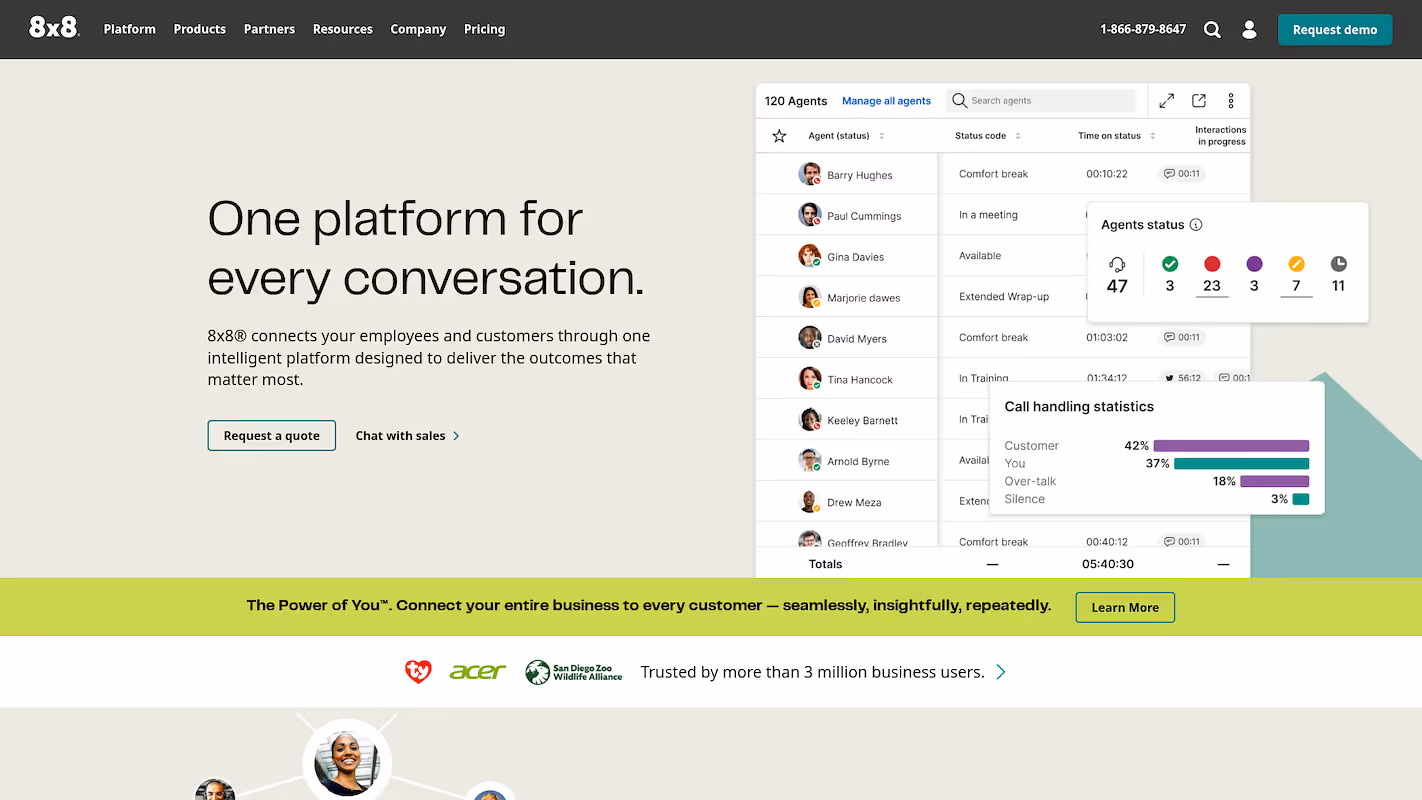Click the open-in-new-window icon in agents panel
The image size is (1422, 800).
tap(1199, 101)
